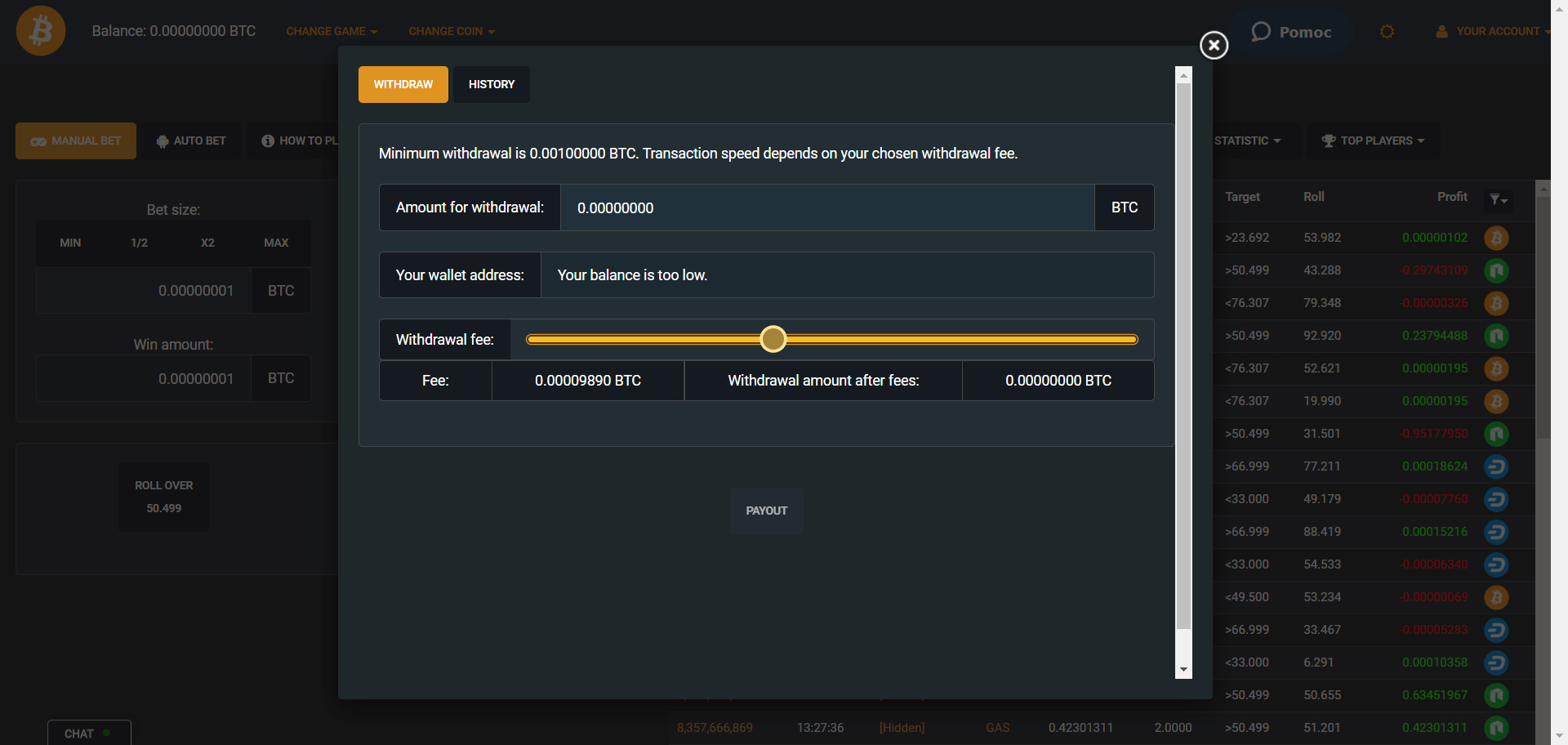The image size is (1568, 745).
Task: Open the YOUR ACCOUNT menu
Action: (x=1491, y=32)
